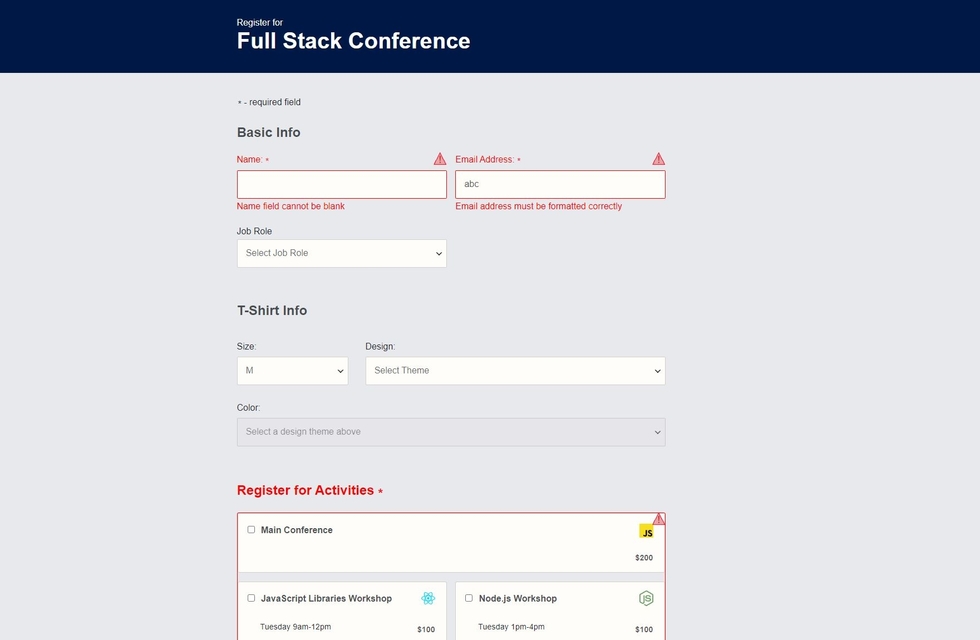The image size is (980, 640).
Task: Click the React logo on JavaScript Libraries Workshop
Action: 428,598
